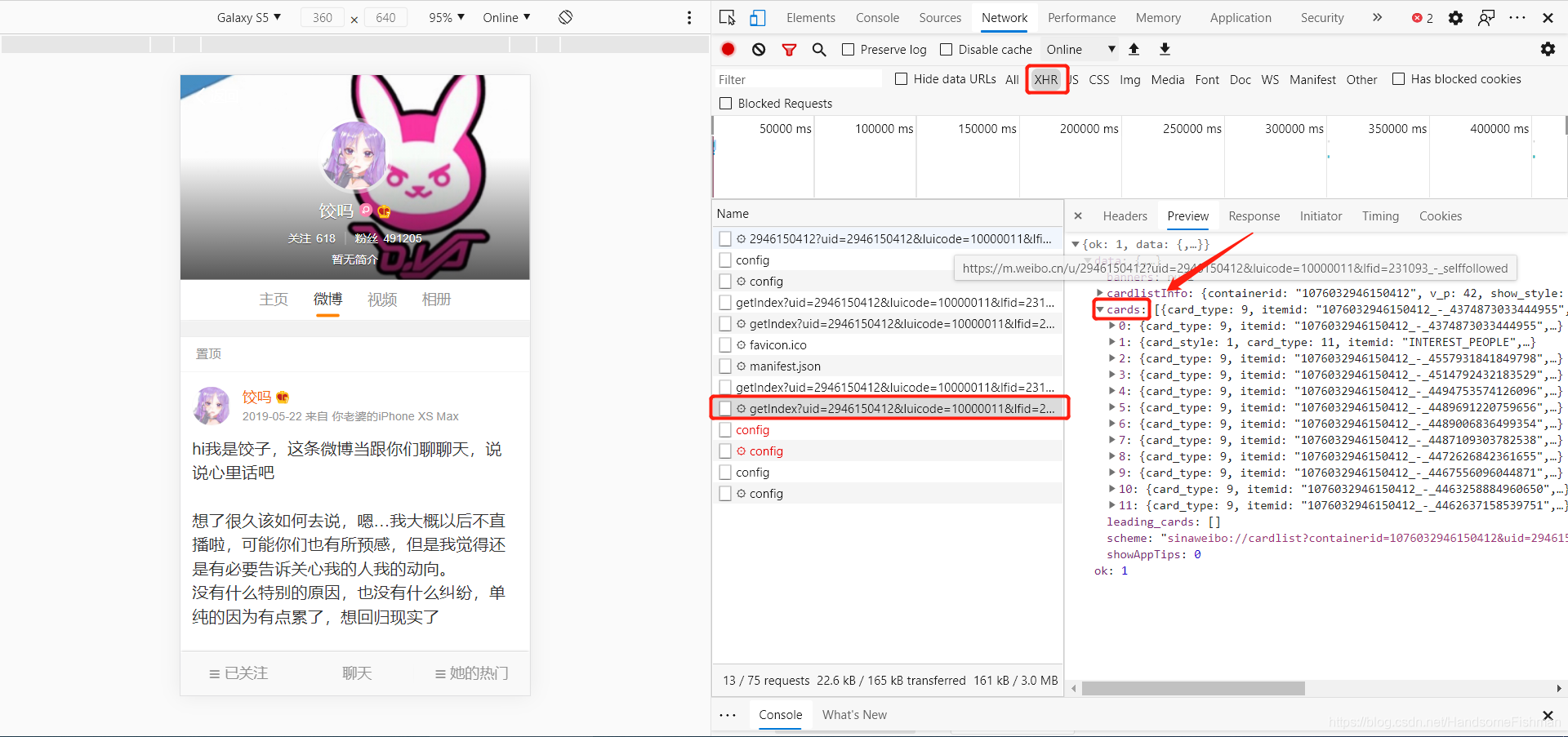Screen dimensions: 1568x737
Task: Tick checkbox beside favicon.ico request
Action: point(725,345)
